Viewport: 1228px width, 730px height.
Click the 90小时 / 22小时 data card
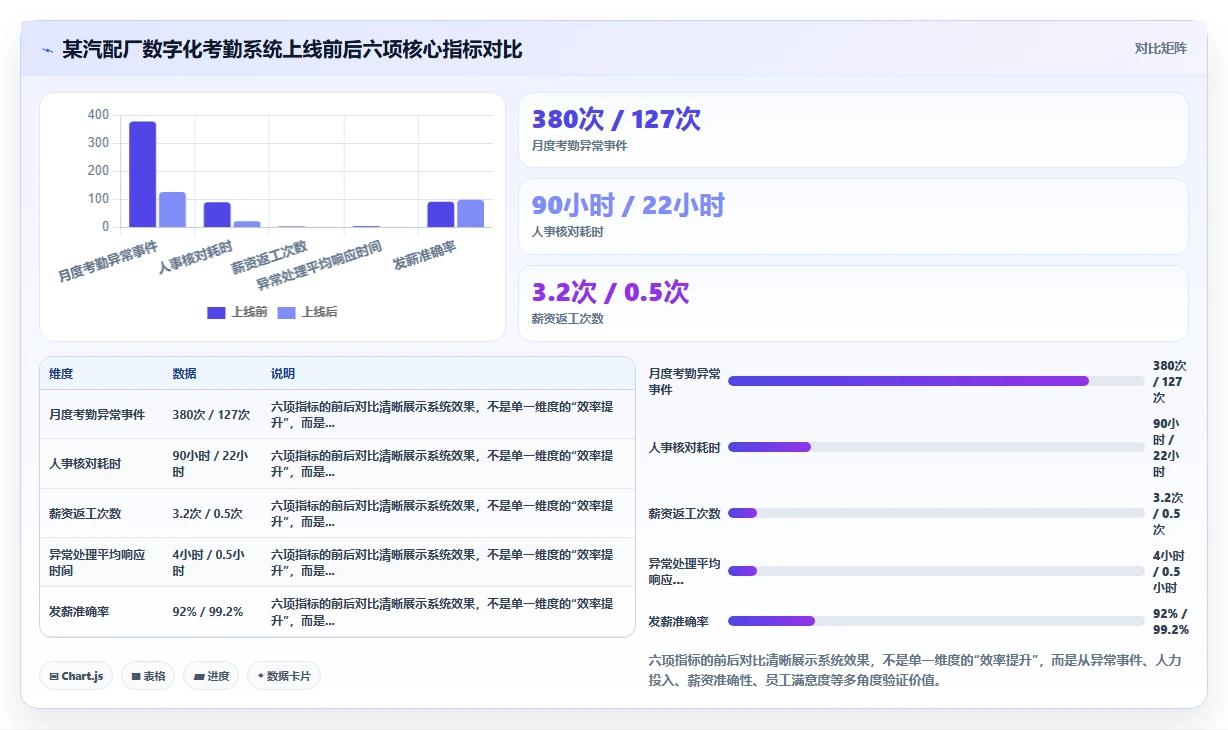coord(853,216)
